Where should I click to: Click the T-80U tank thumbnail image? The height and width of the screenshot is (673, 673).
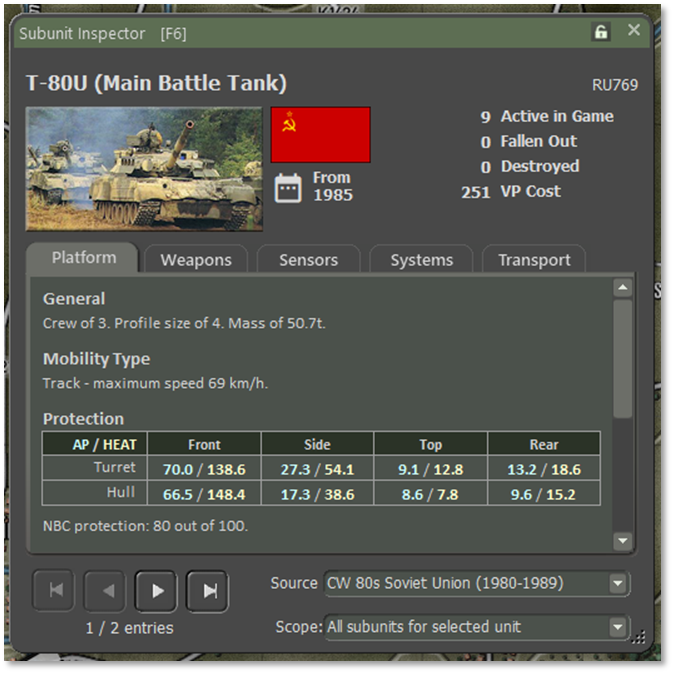coord(144,169)
